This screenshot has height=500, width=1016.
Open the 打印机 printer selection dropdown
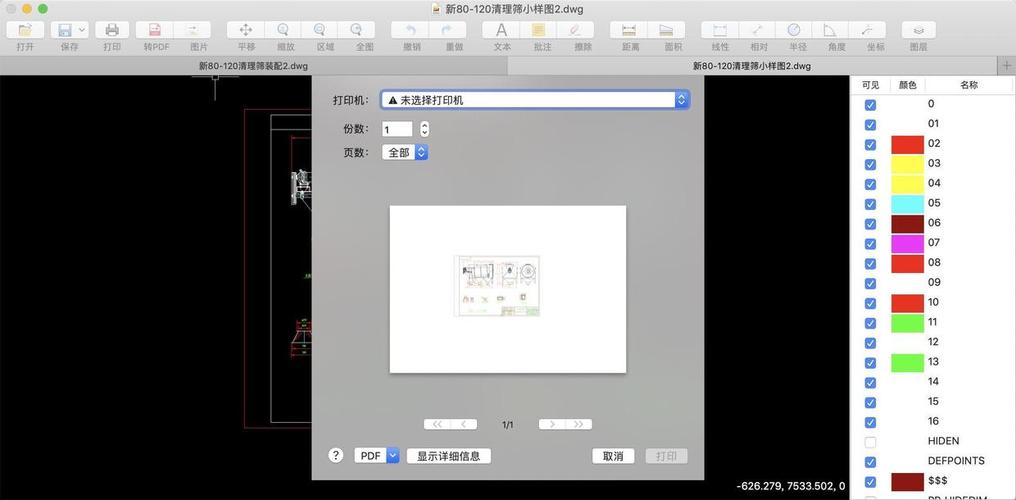(535, 100)
